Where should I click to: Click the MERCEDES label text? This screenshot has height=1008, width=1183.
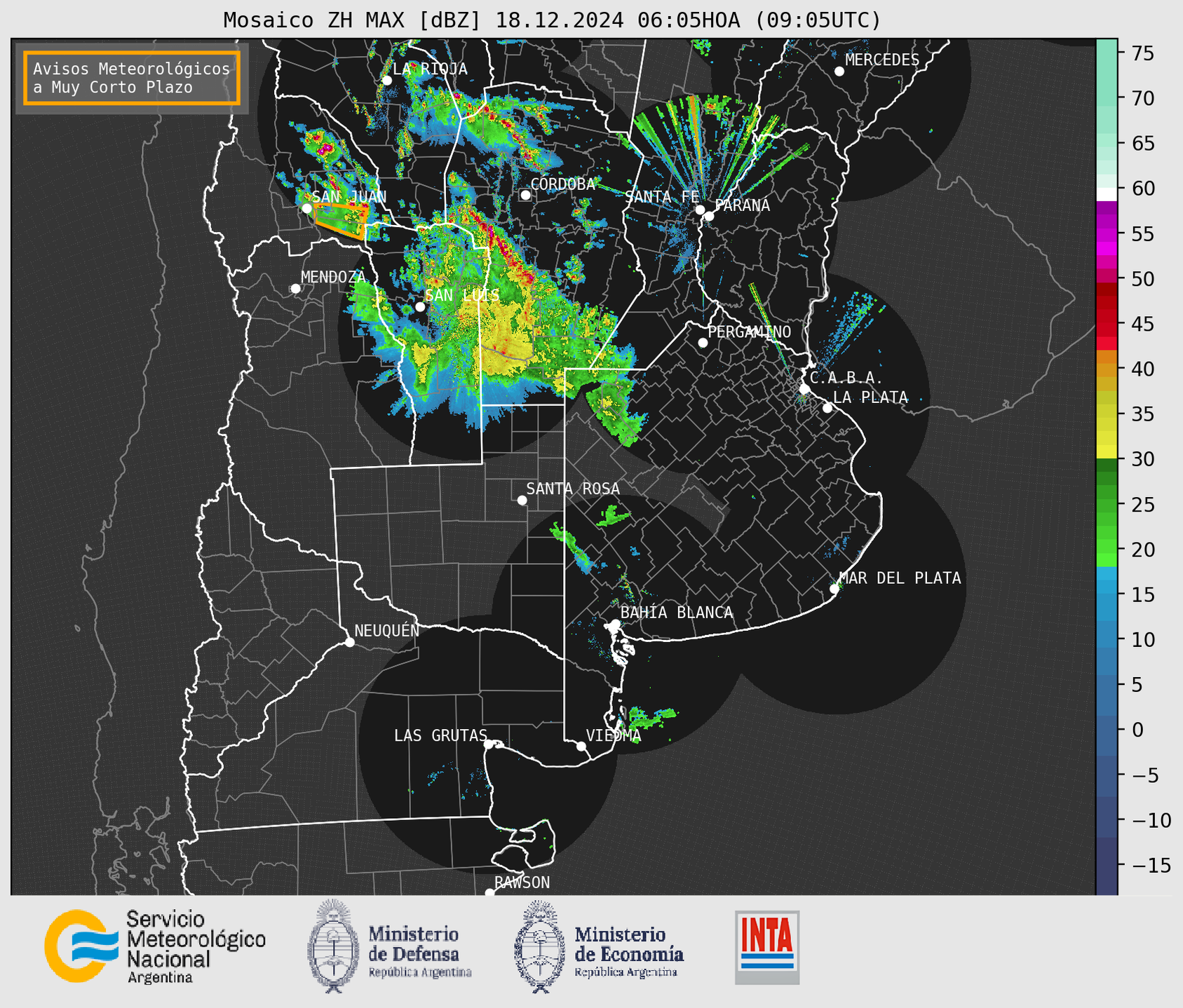click(x=882, y=60)
